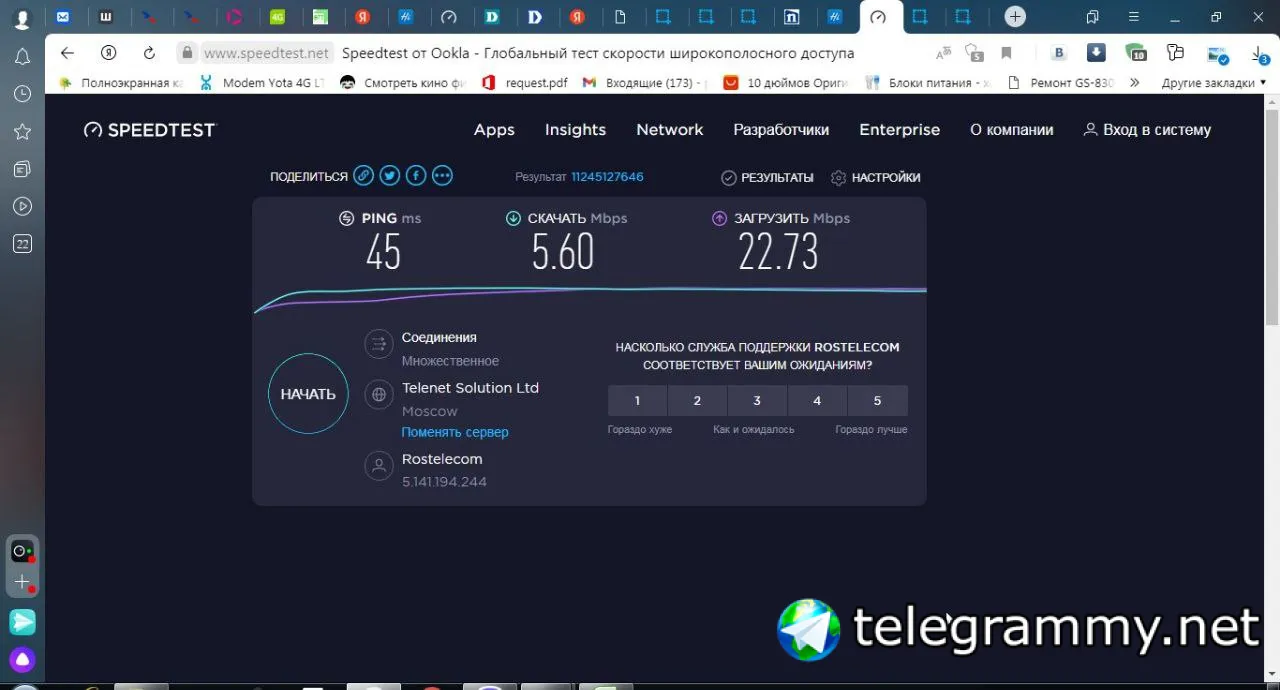Open the Modem Yota 4G bookmark

tap(263, 83)
